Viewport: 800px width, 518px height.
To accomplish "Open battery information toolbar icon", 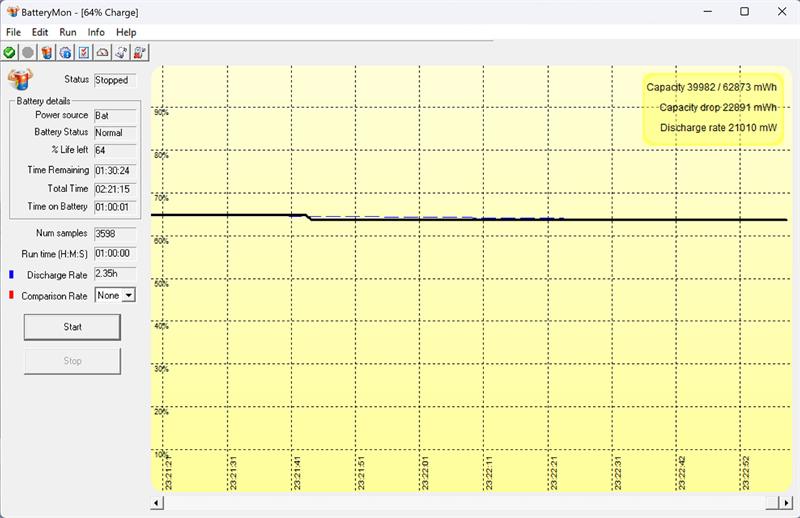I will pyautogui.click(x=47, y=53).
